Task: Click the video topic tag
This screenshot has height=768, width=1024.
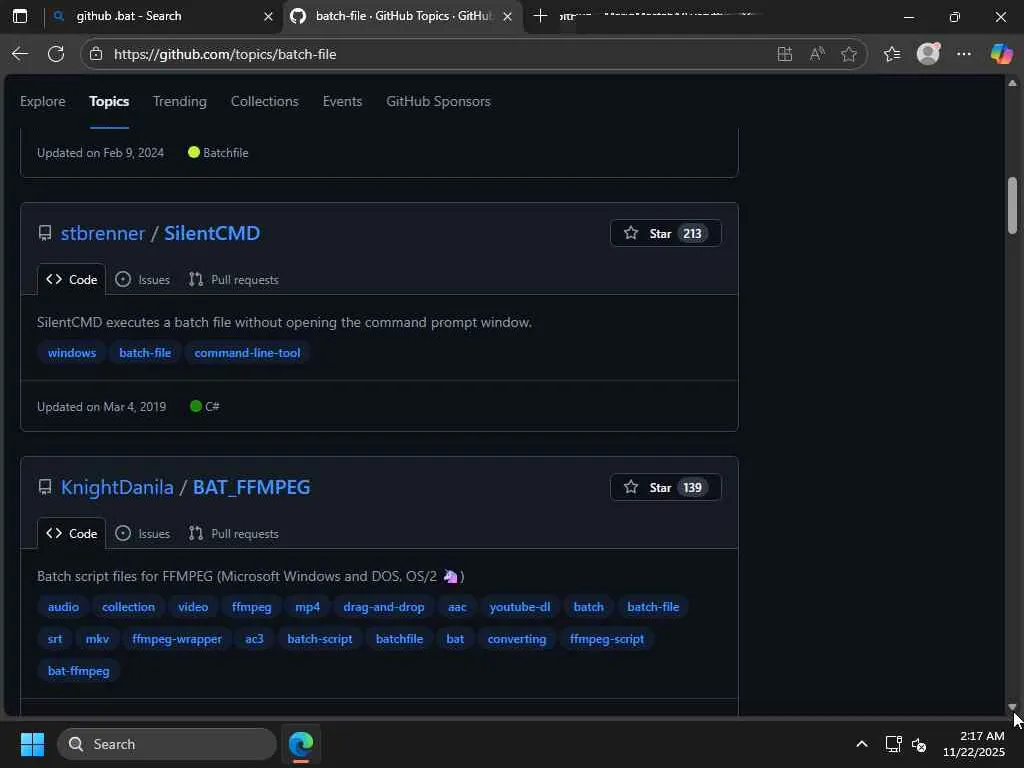Action: pos(193,607)
